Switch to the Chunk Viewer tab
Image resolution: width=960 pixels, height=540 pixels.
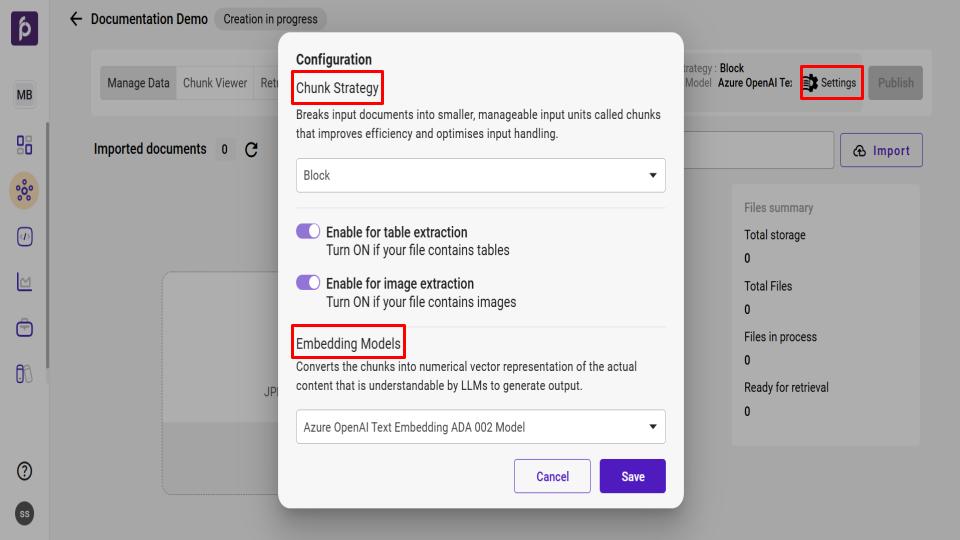tap(214, 83)
